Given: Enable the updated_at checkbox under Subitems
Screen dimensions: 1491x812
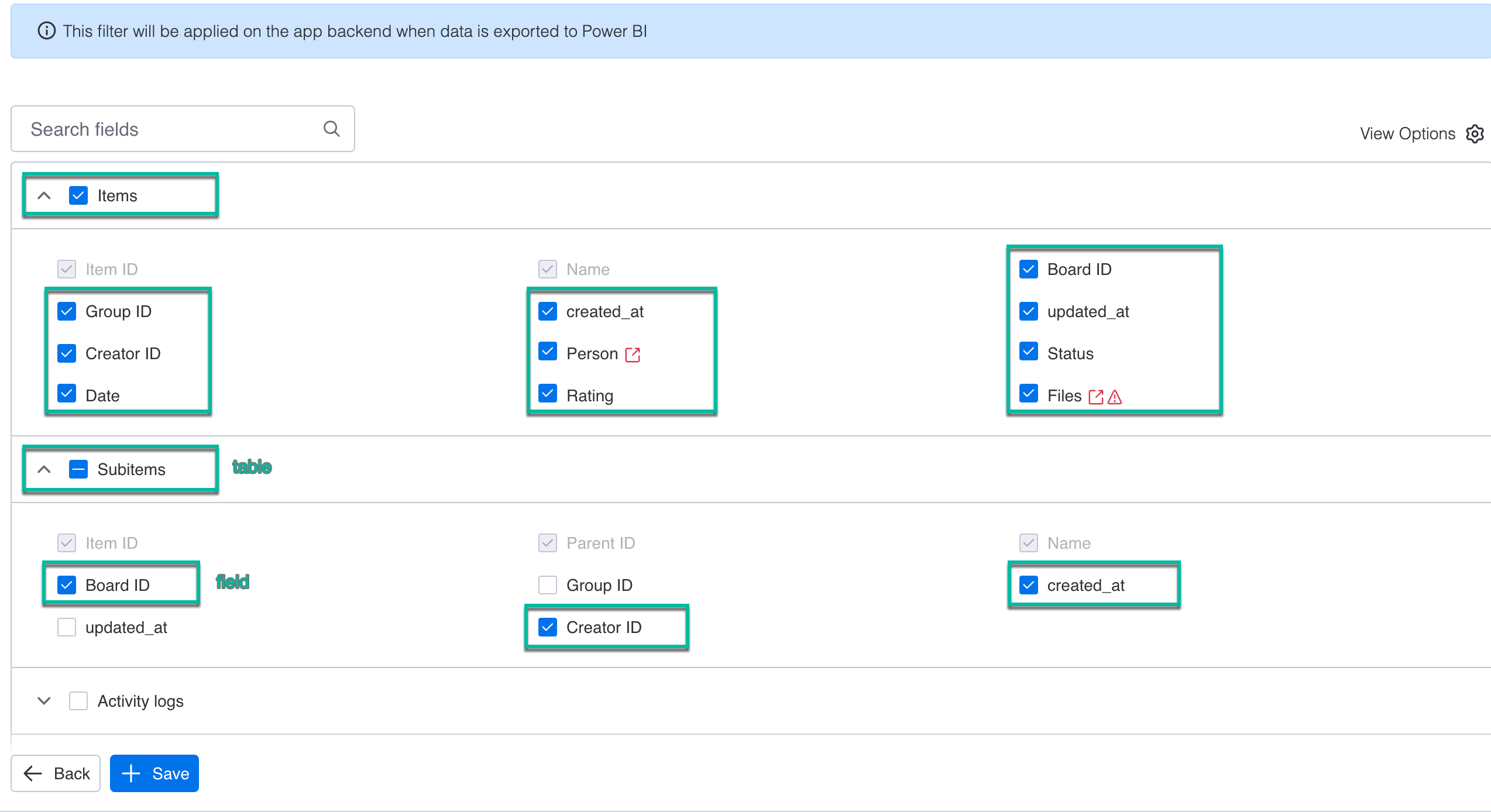Looking at the screenshot, I should pyautogui.click(x=66, y=627).
